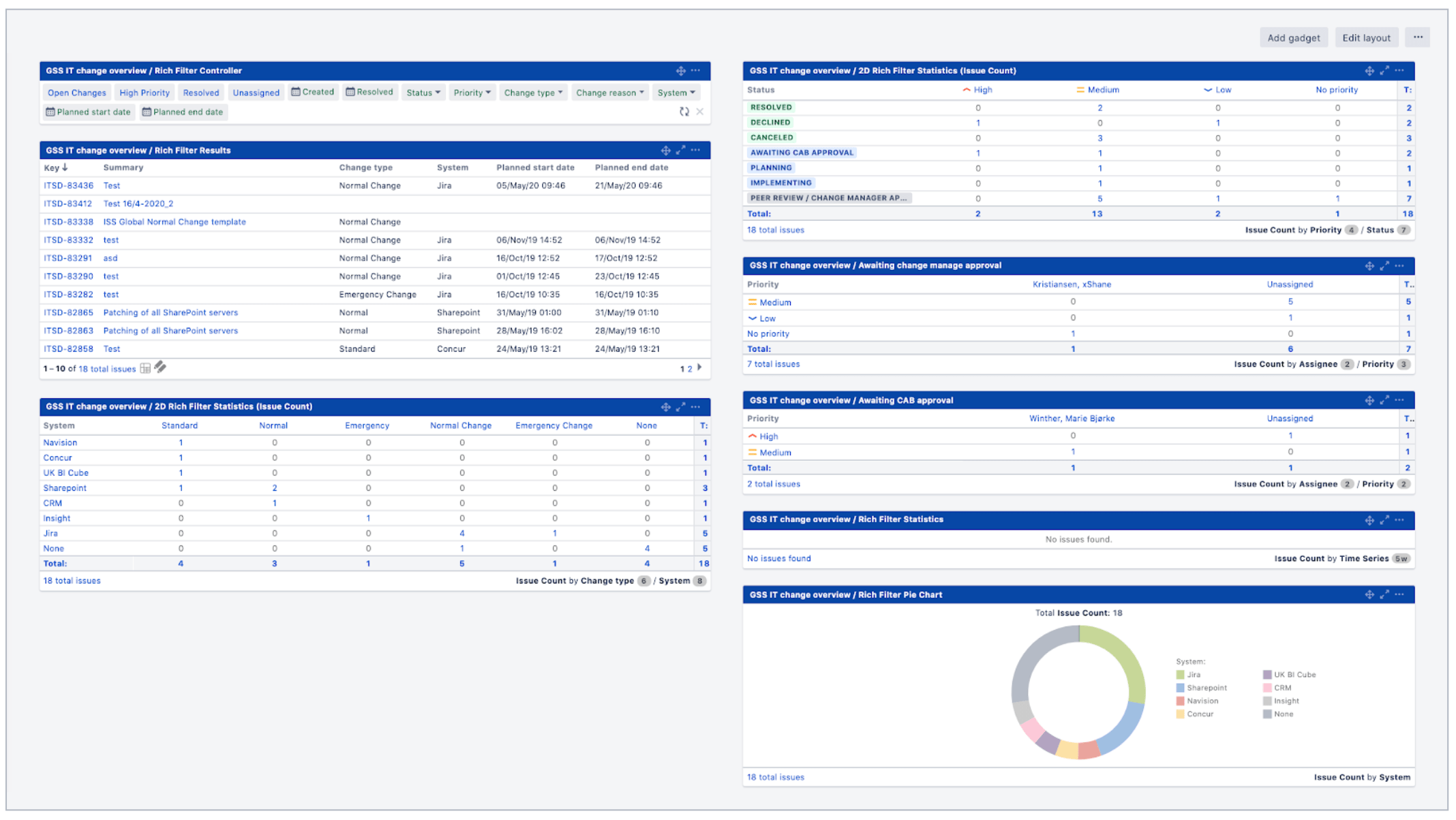The width and height of the screenshot is (1456, 820).
Task: Clear filters using the X icon in controller
Action: pyautogui.click(x=700, y=112)
